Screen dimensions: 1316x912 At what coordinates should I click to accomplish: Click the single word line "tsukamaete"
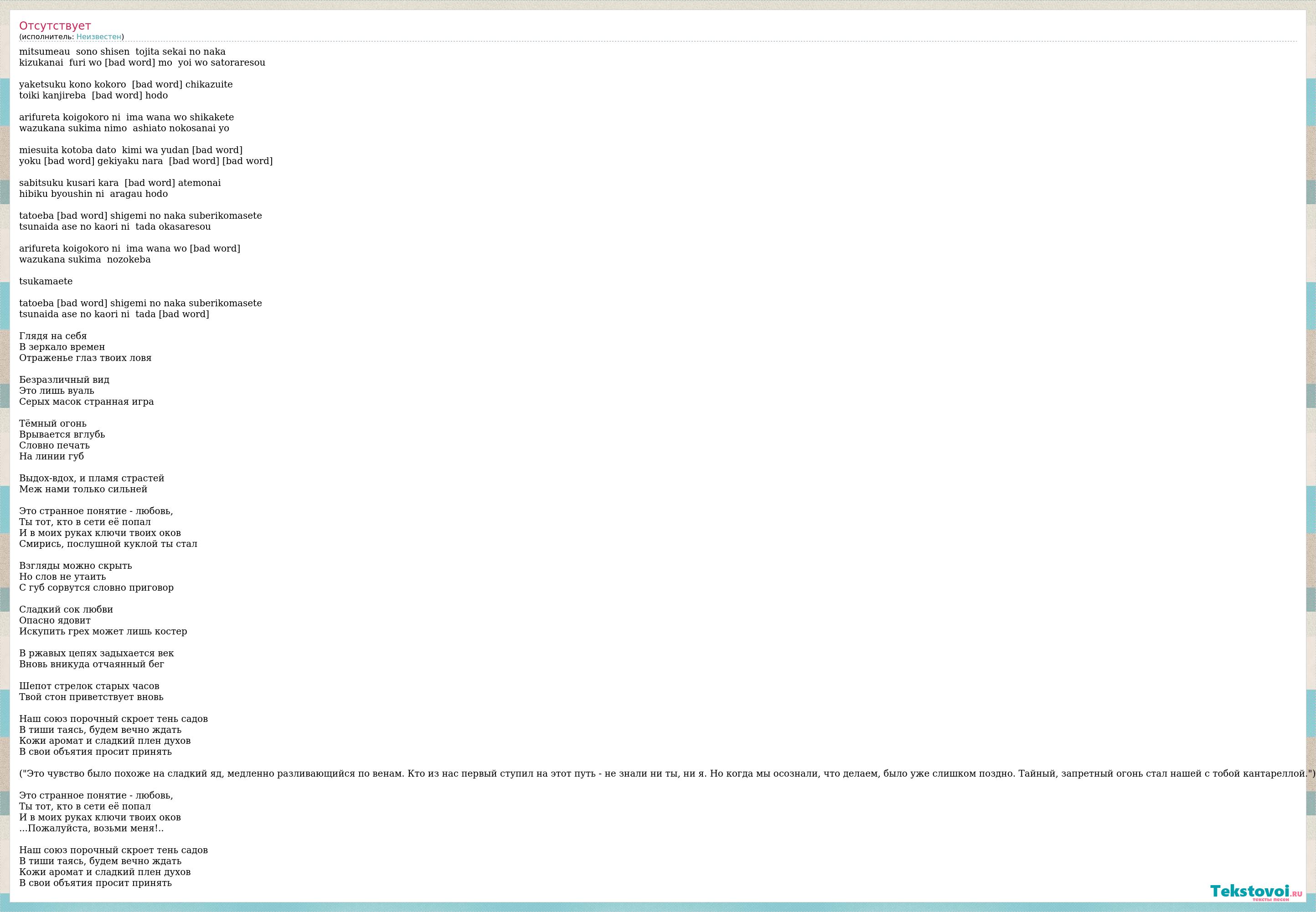tap(46, 282)
